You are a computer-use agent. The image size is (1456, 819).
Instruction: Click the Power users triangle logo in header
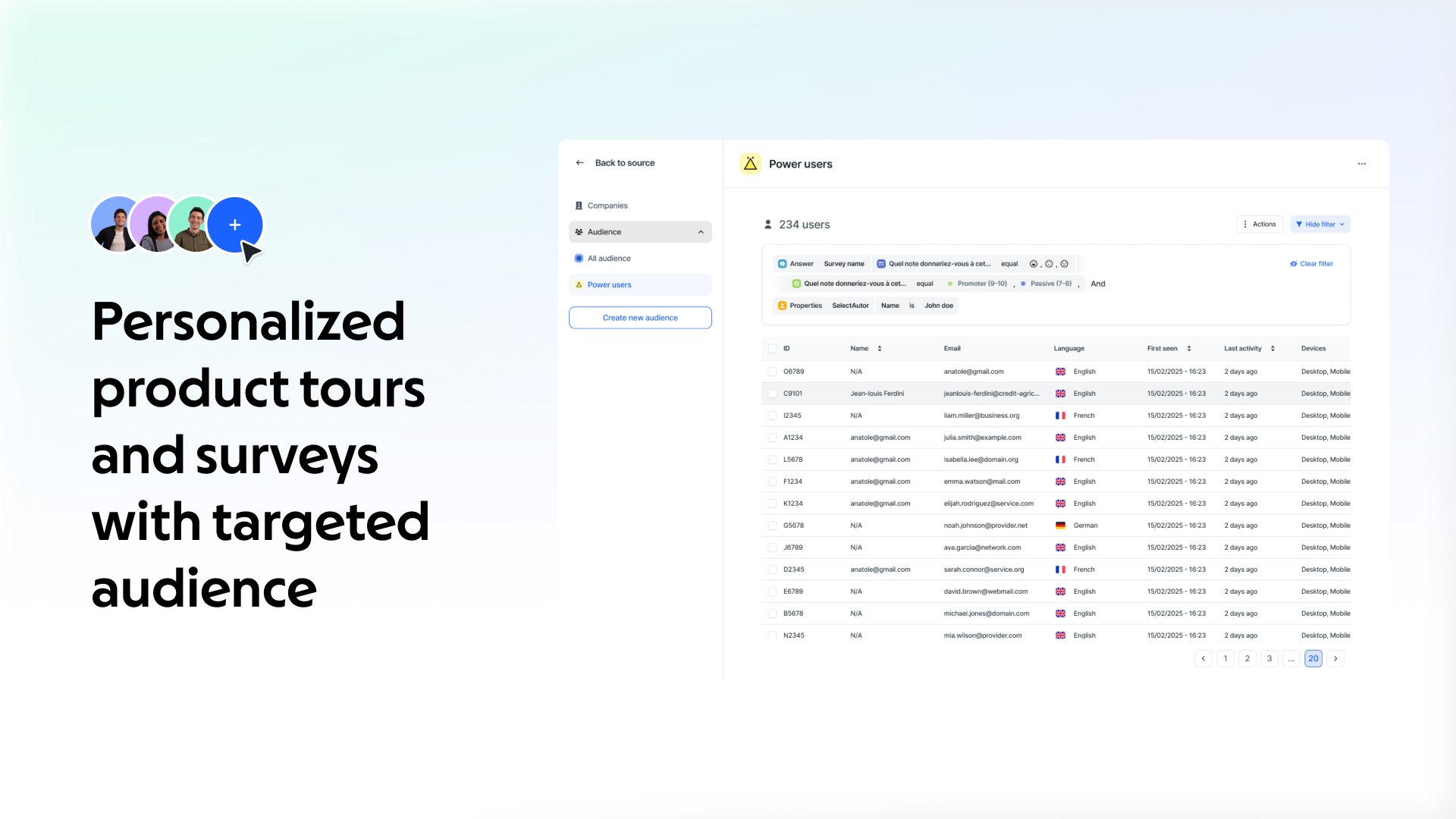pyautogui.click(x=750, y=164)
